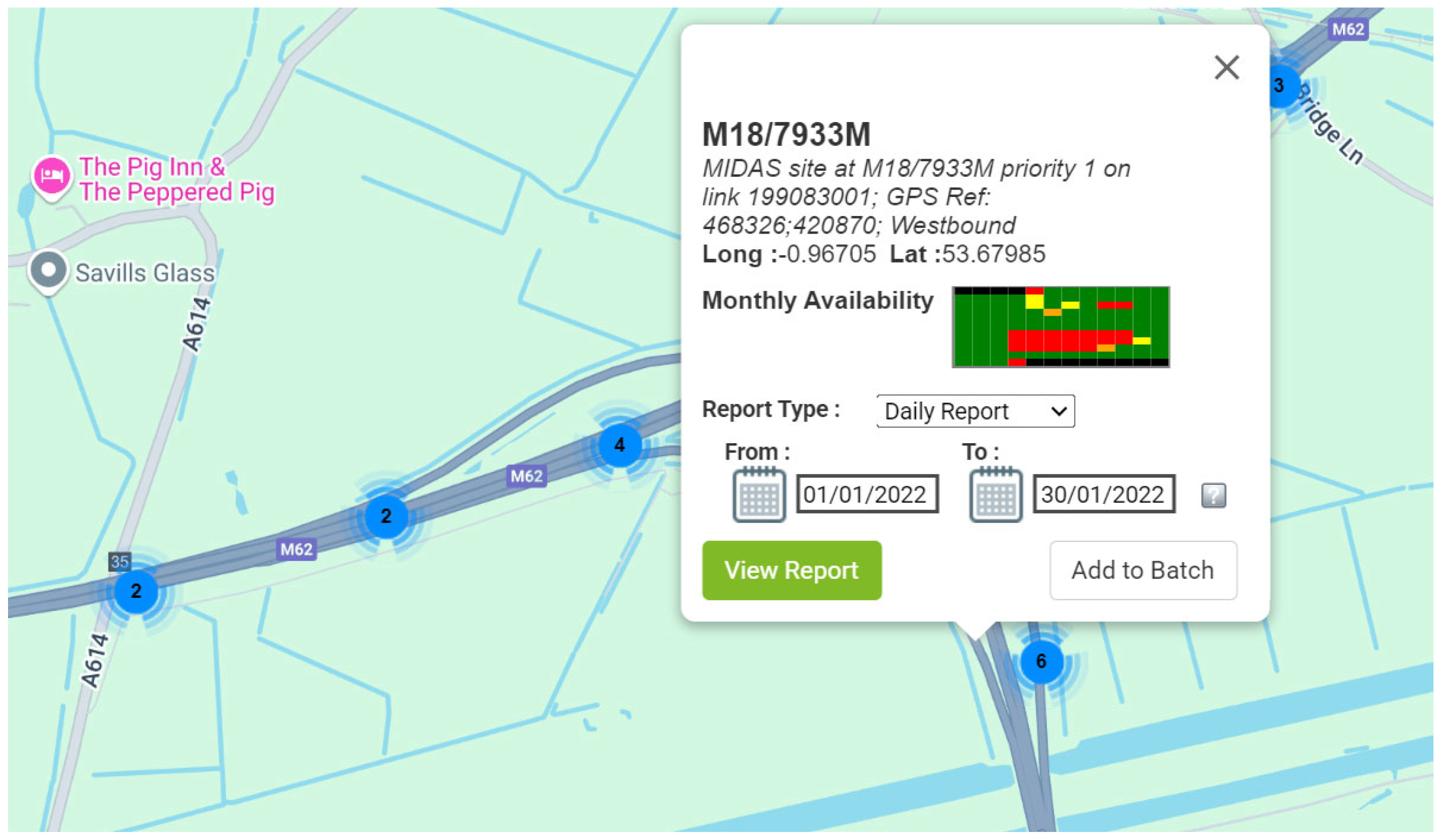The height and width of the screenshot is (840, 1441).
Task: Click the To date input field
Action: [x=1103, y=494]
